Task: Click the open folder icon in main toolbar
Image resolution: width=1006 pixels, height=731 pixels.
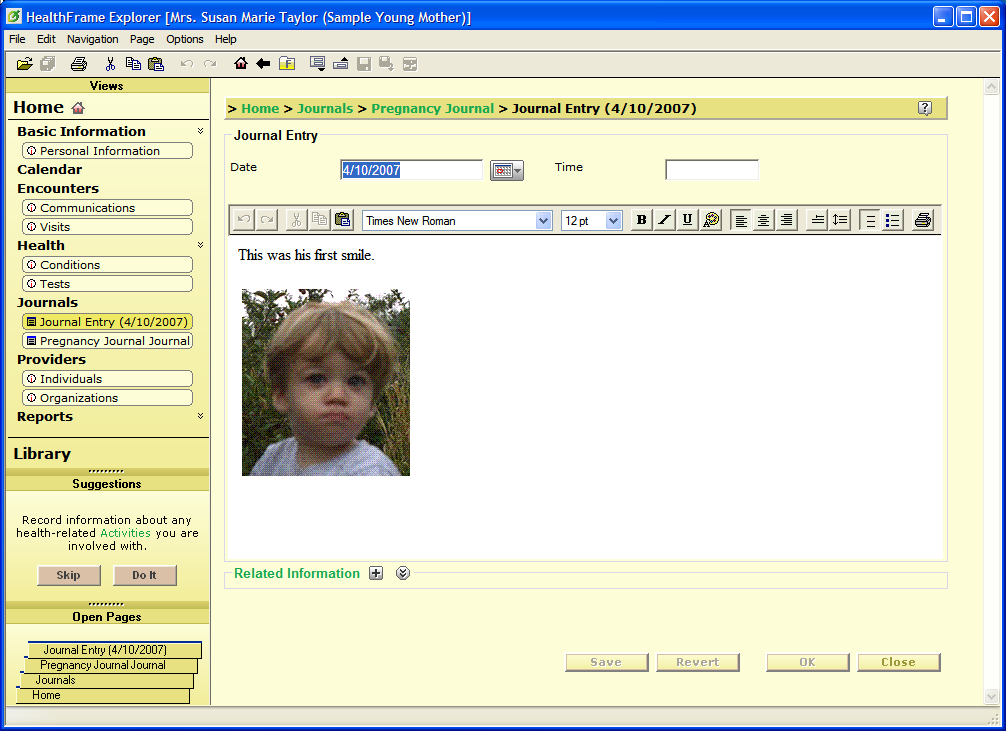Action: (x=24, y=64)
